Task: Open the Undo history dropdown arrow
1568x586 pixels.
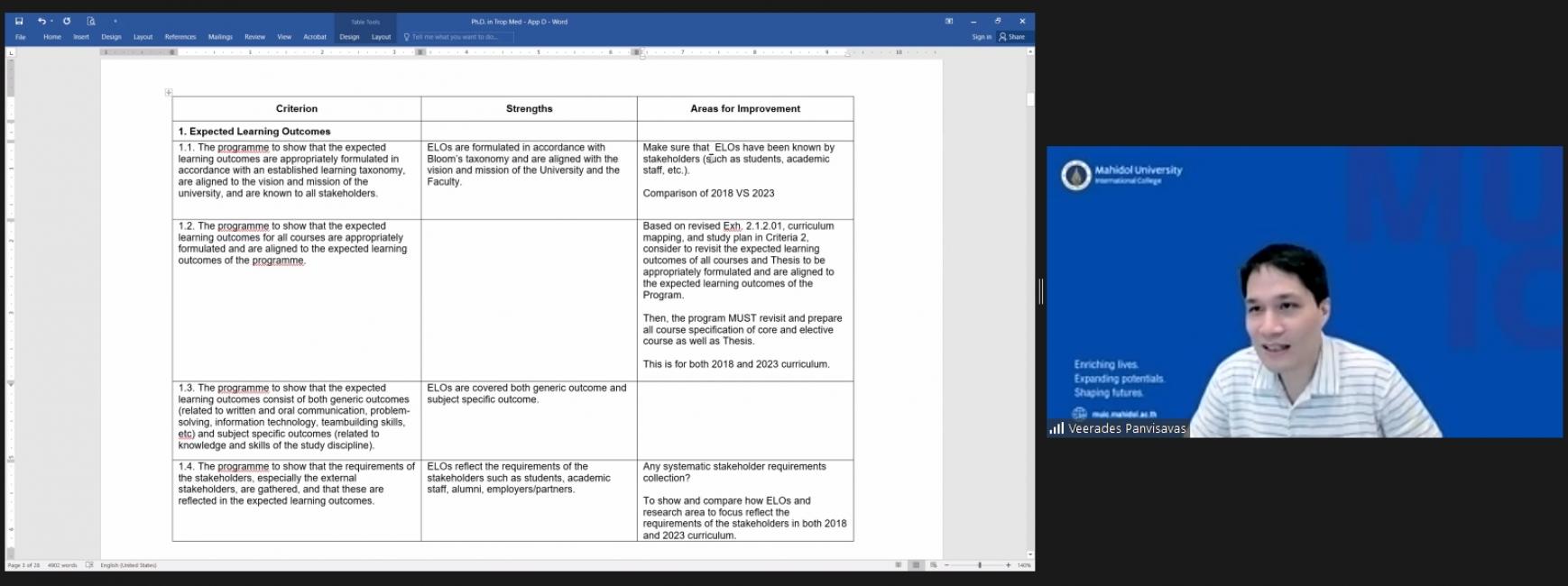Action: 51,21
